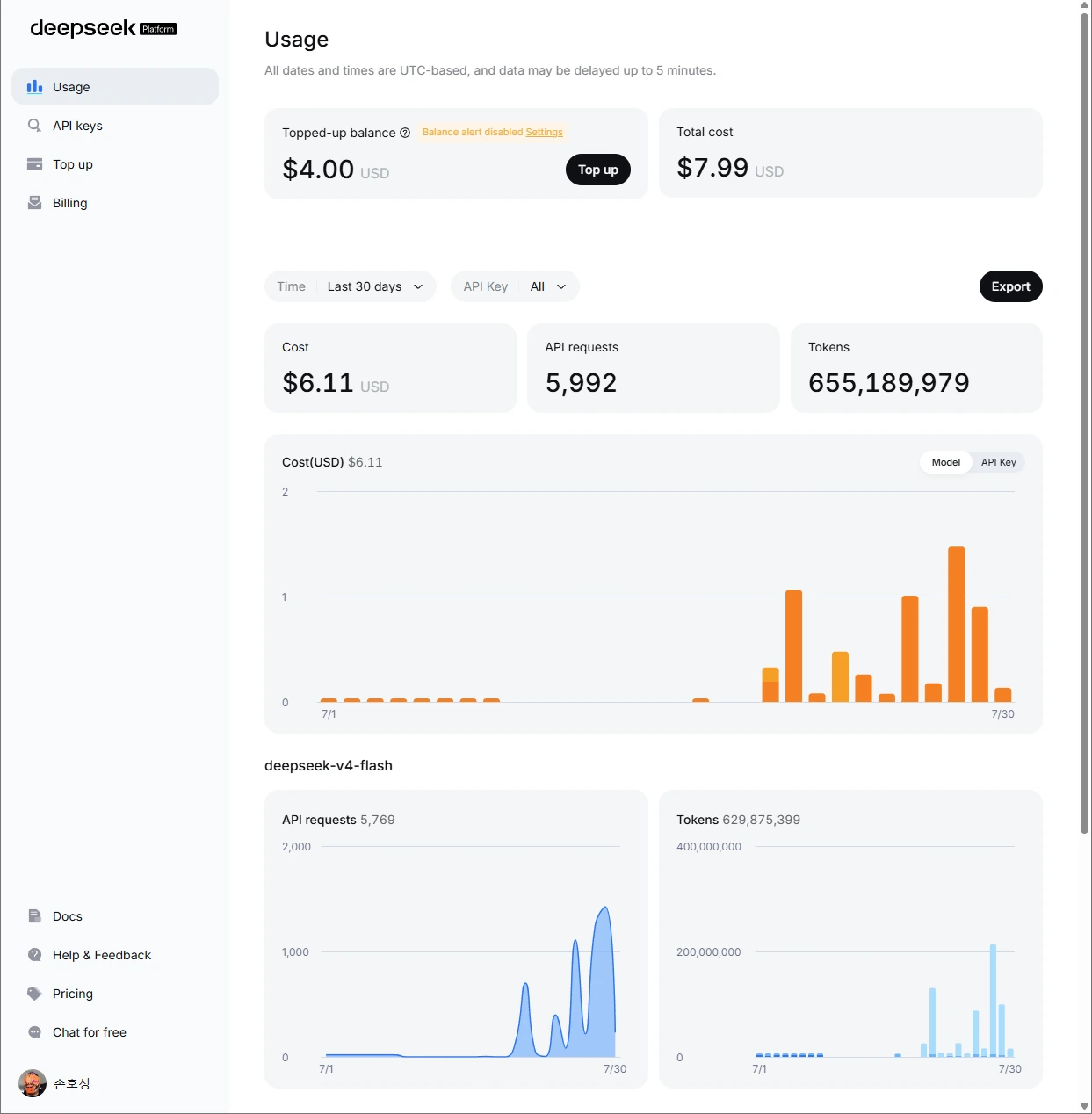Screen dimensions: 1092x1114
Task: Open Docs from the sidebar
Action: [115, 915]
